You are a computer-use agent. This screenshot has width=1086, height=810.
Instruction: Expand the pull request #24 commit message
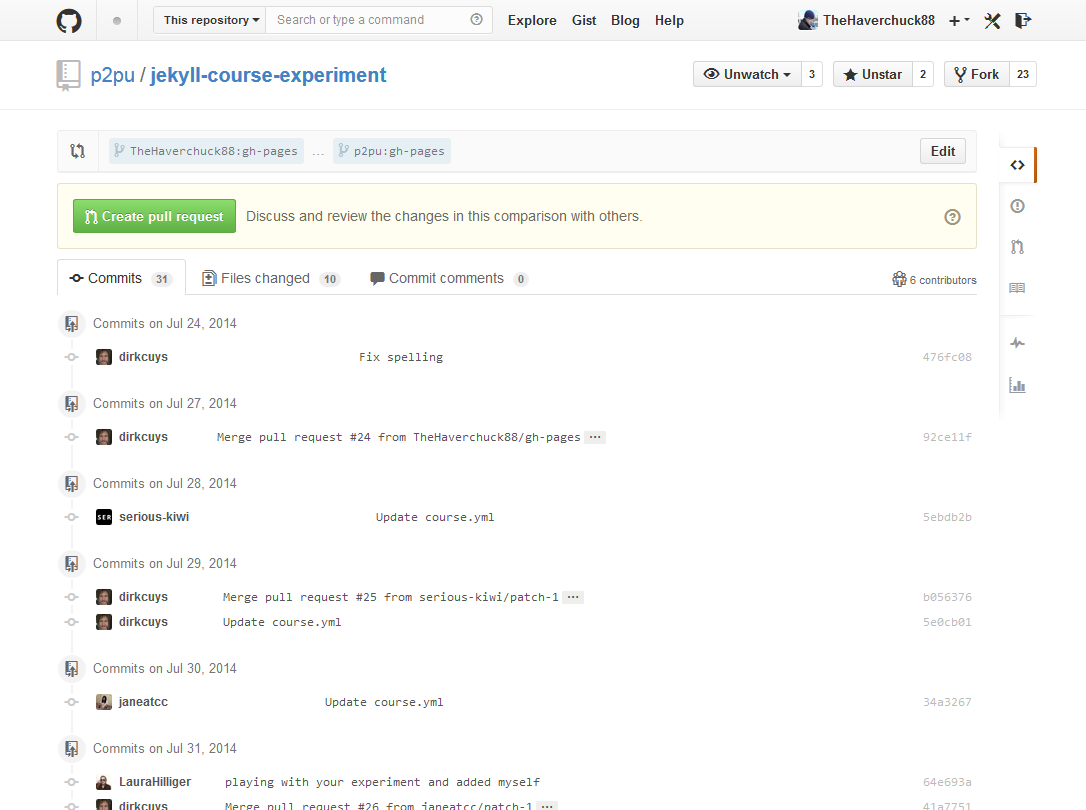595,437
